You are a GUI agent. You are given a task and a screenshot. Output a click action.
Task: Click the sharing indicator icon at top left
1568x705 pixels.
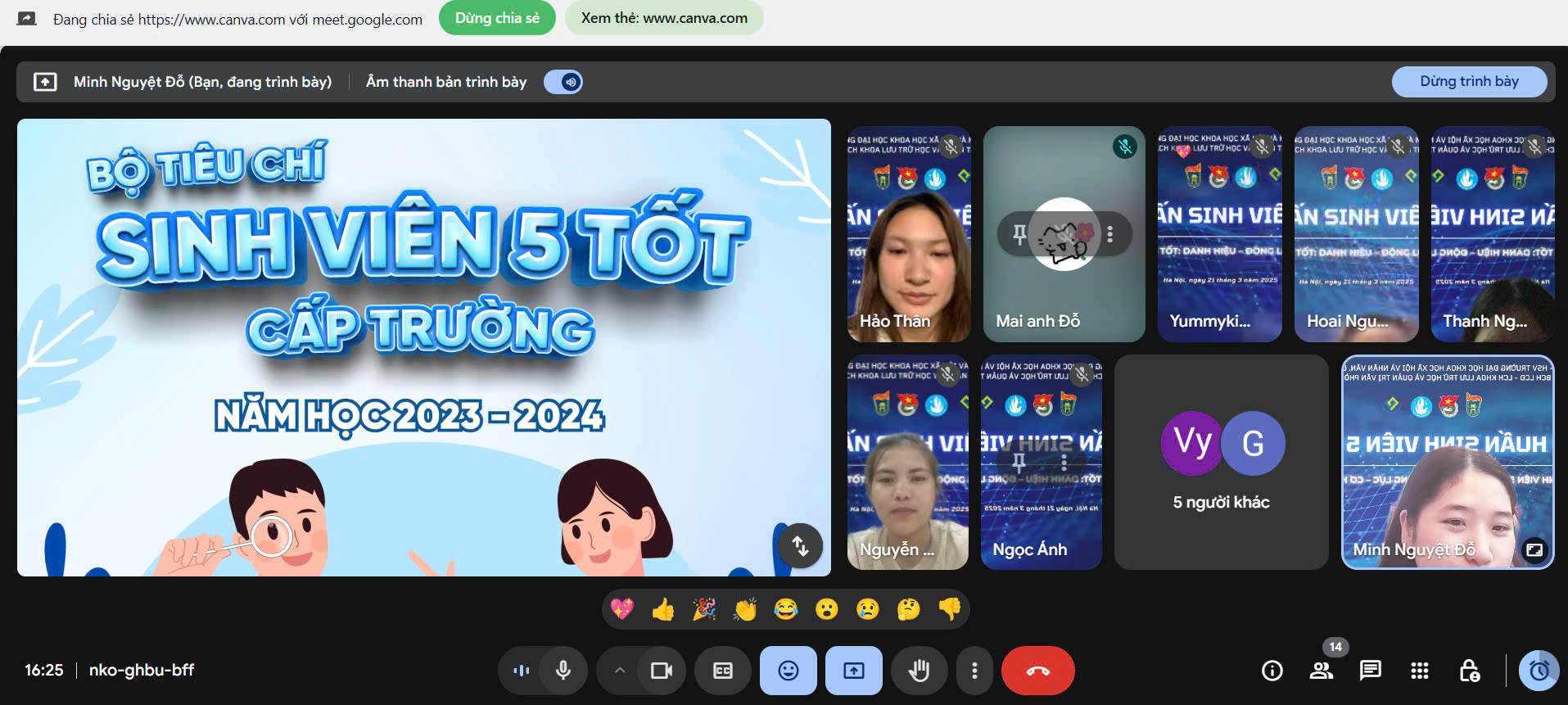[x=27, y=18]
